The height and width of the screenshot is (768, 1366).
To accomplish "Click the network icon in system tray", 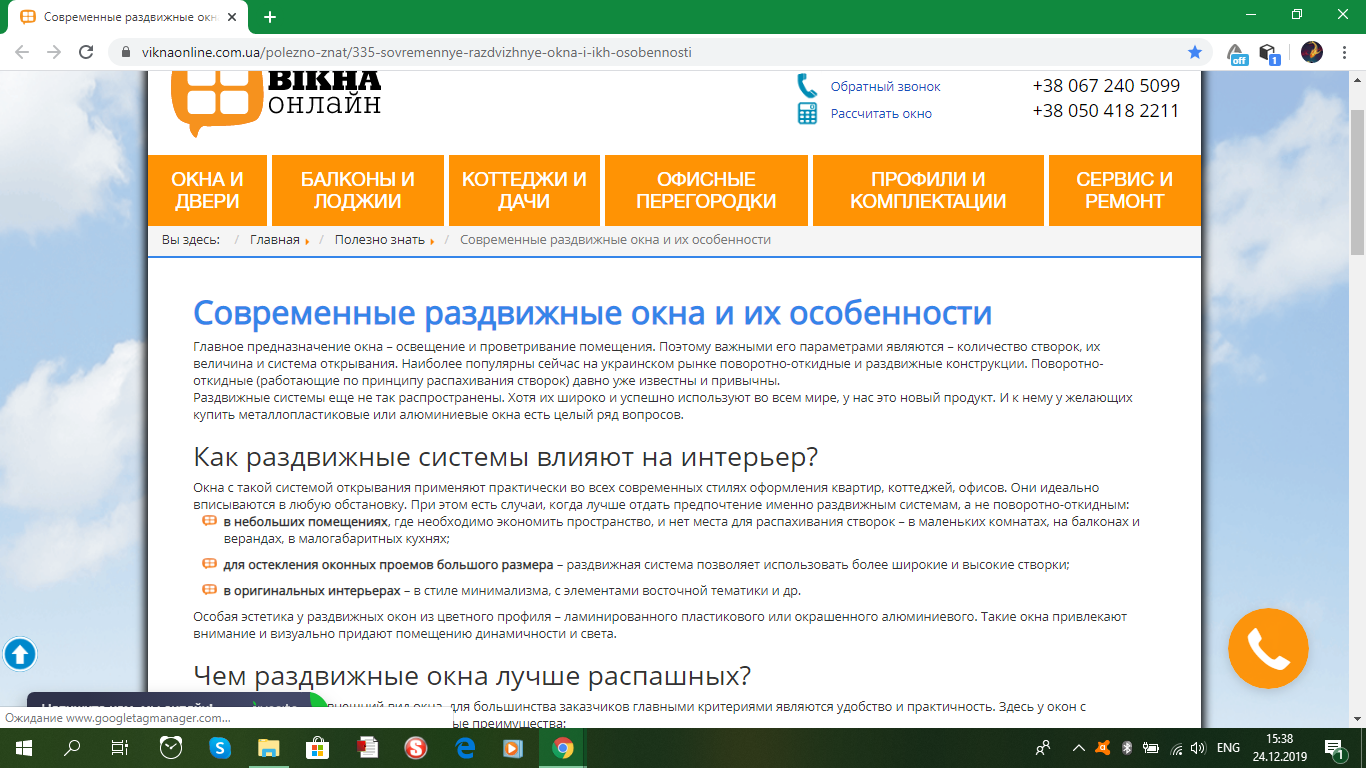I will [1174, 747].
